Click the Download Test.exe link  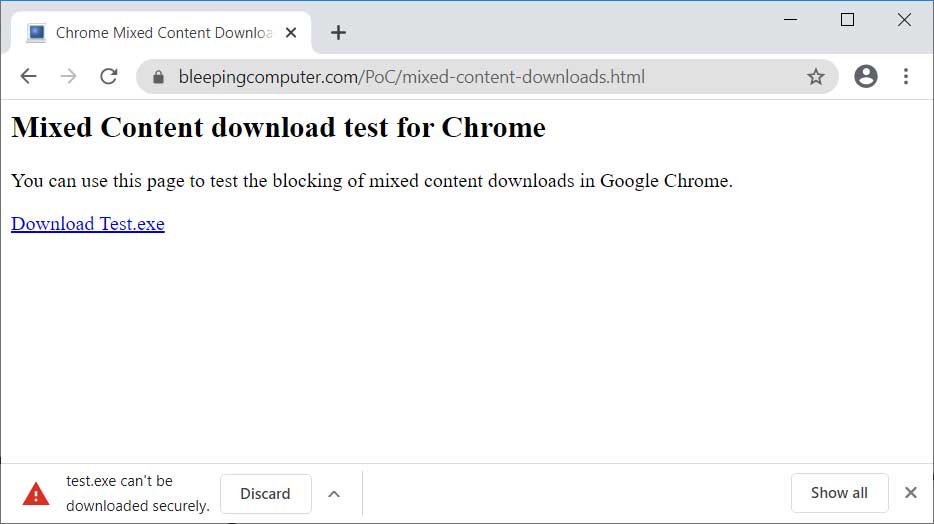88,224
